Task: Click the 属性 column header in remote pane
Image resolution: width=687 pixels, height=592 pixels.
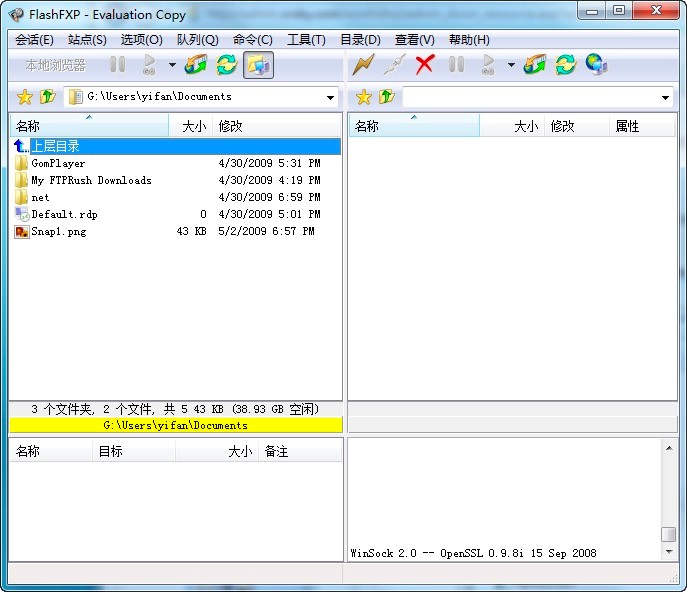Action: tap(627, 126)
